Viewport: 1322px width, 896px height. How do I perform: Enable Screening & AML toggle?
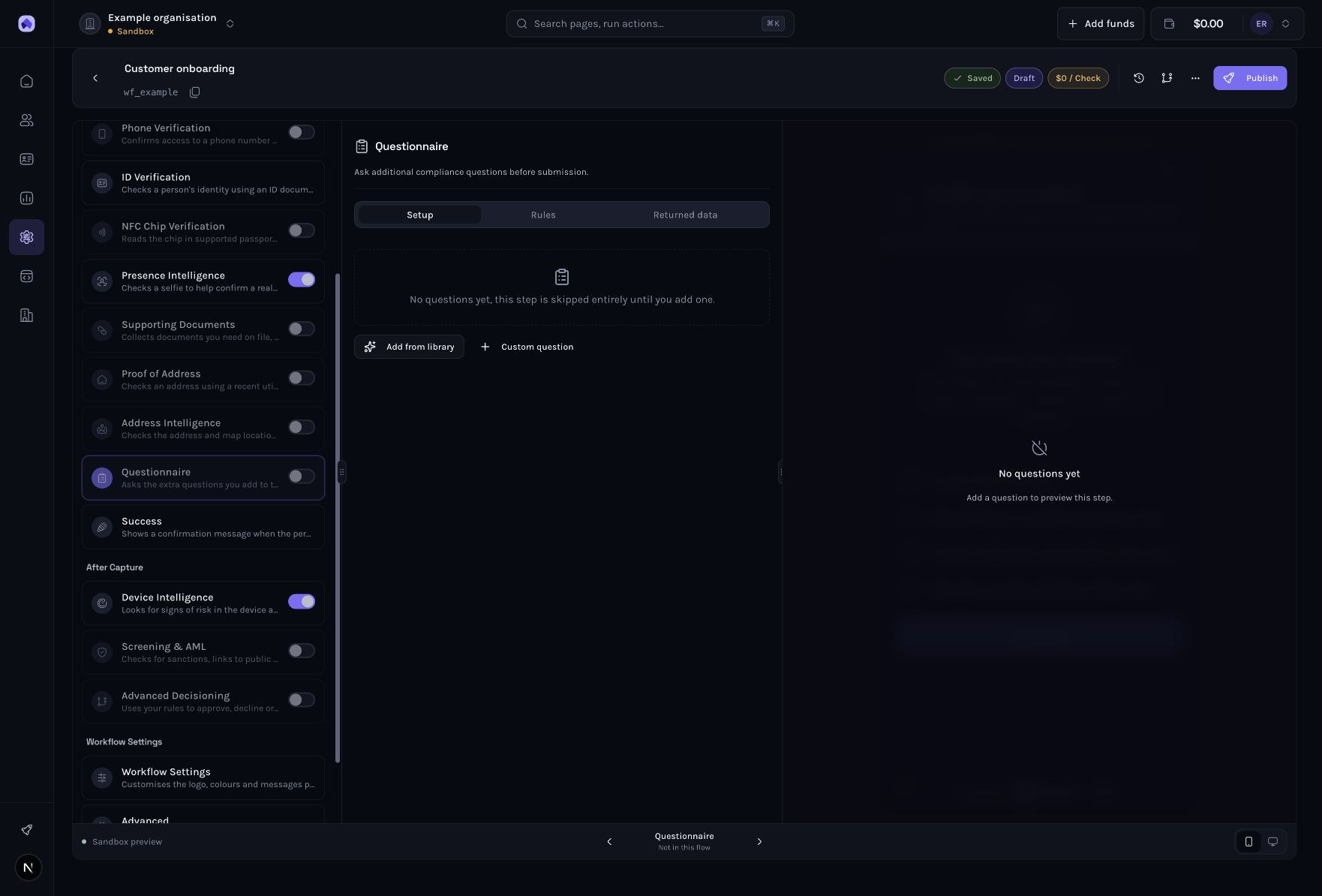[x=302, y=651]
